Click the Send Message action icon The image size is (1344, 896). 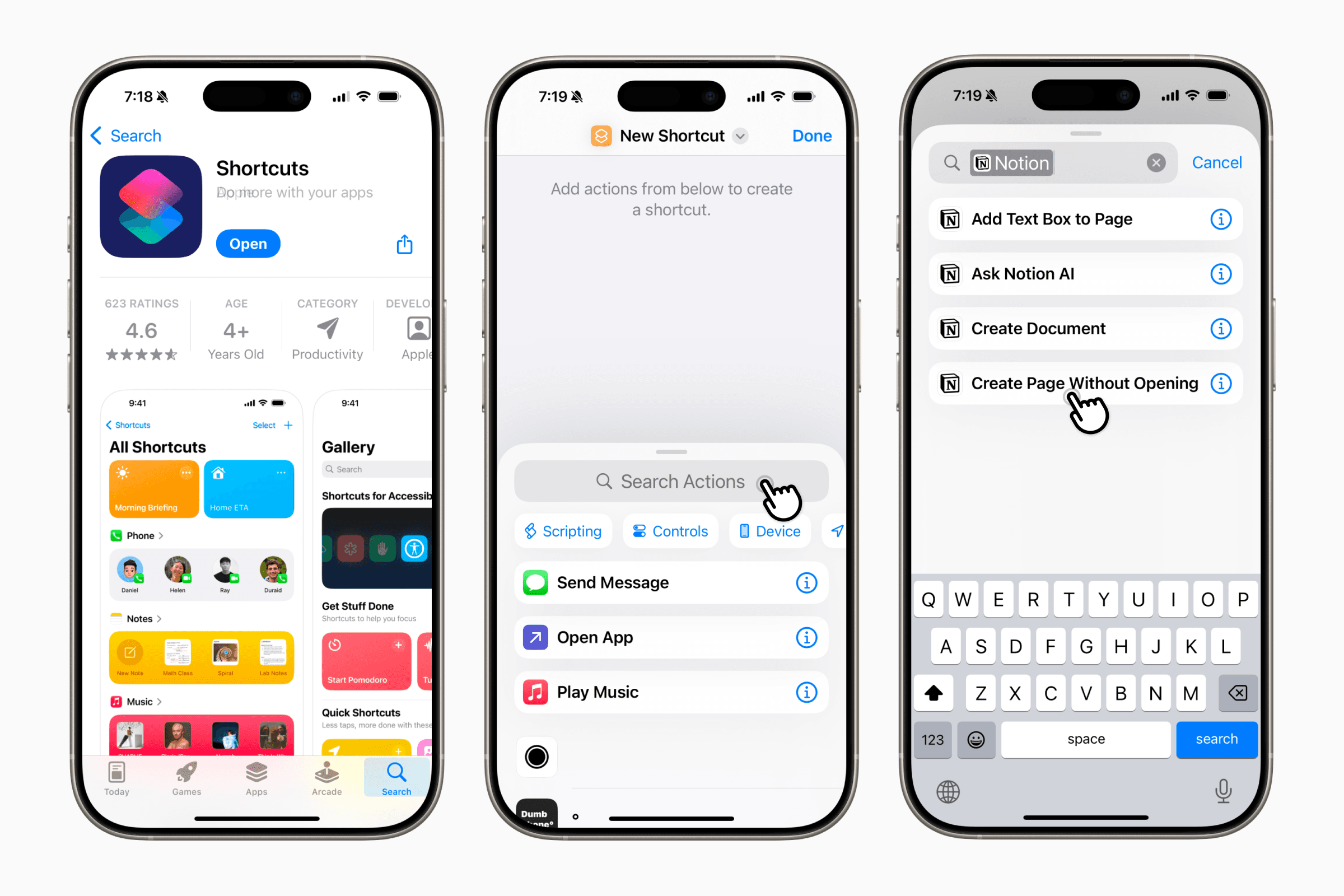535,583
